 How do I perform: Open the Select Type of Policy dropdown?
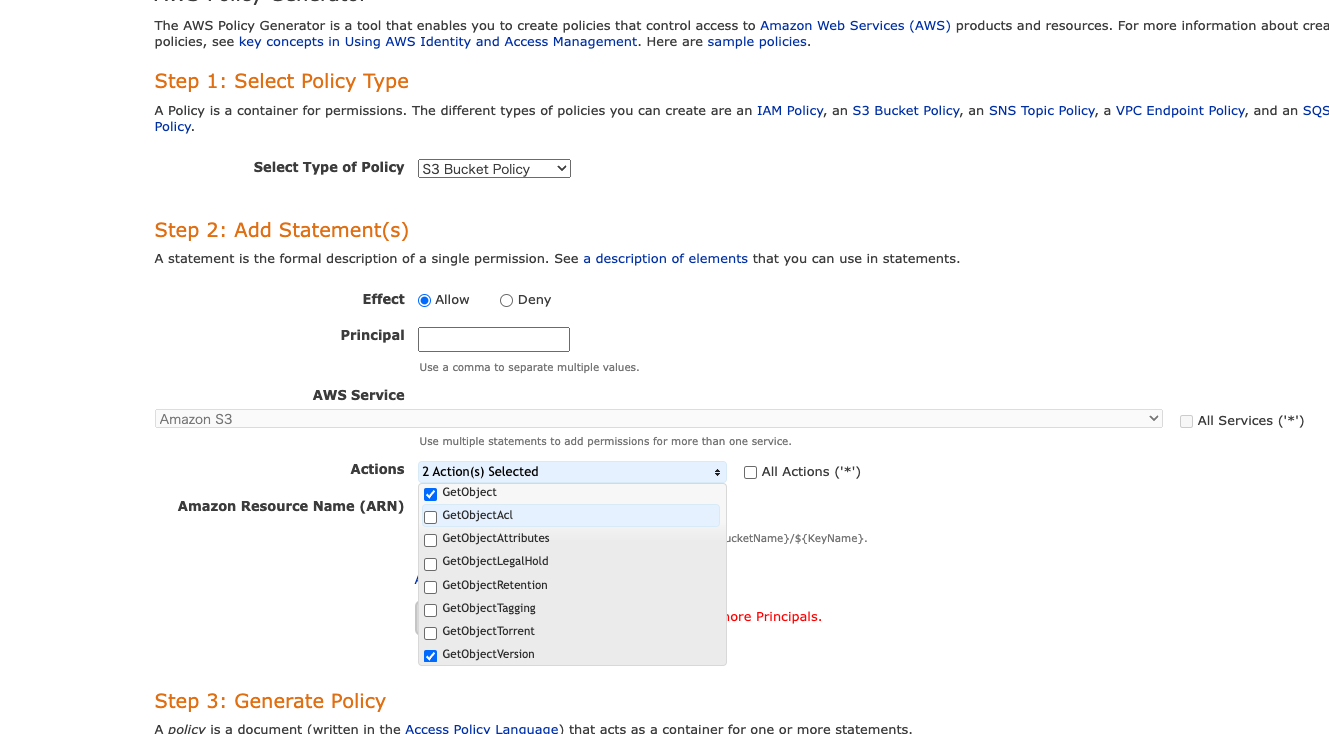pyautogui.click(x=494, y=169)
